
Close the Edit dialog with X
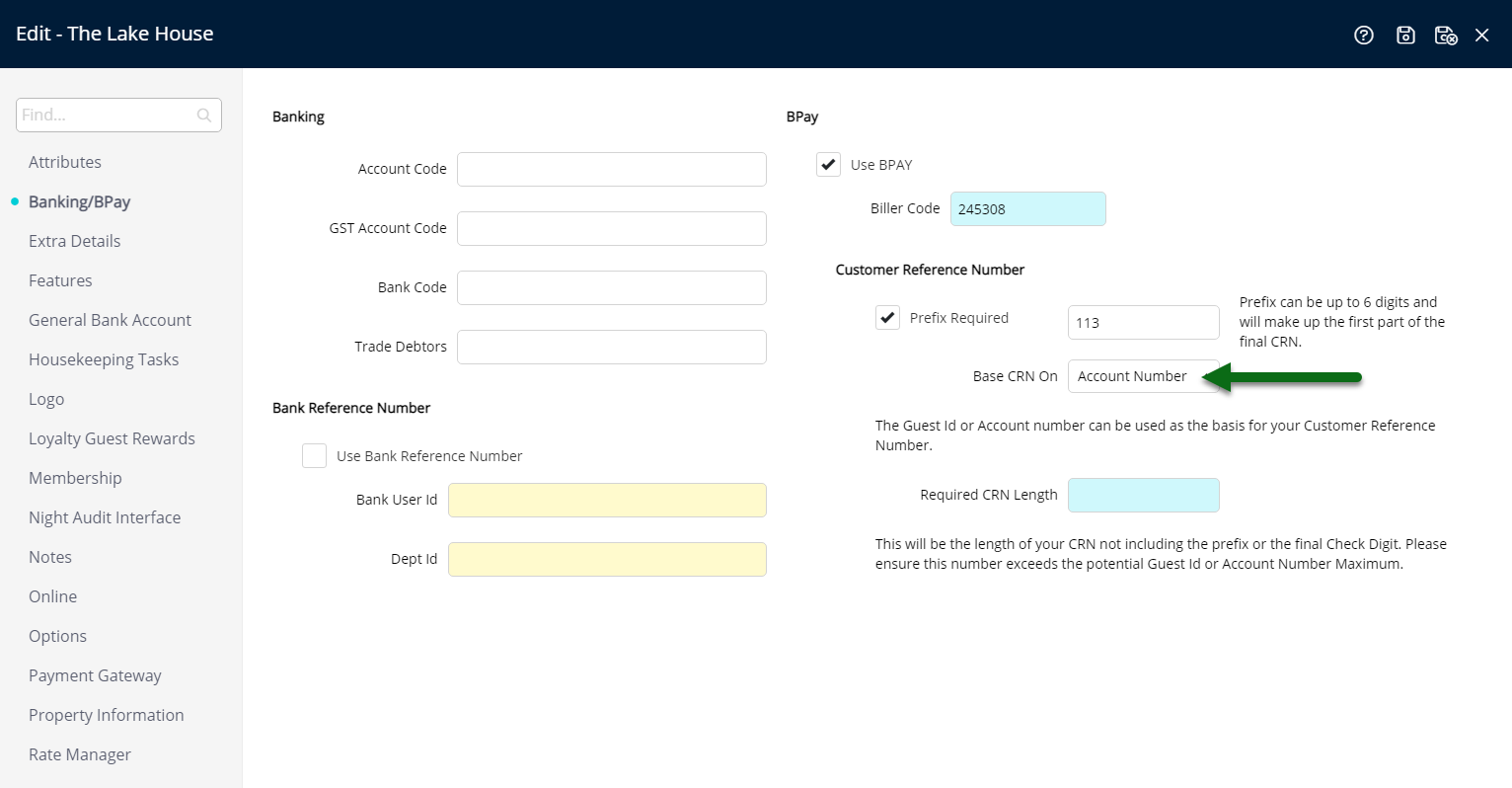[x=1481, y=35]
